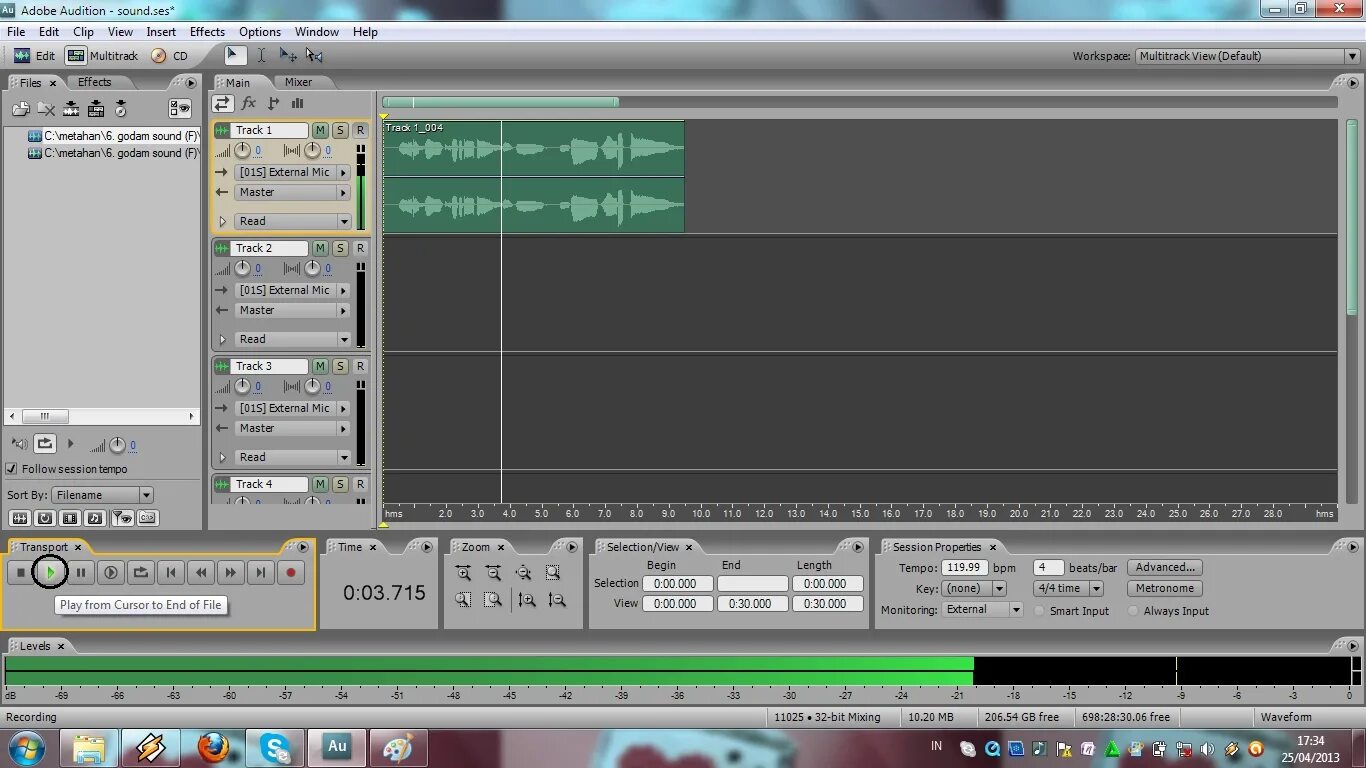Select the Move/Copy Clip tool
The image size is (1366, 768).
288,56
